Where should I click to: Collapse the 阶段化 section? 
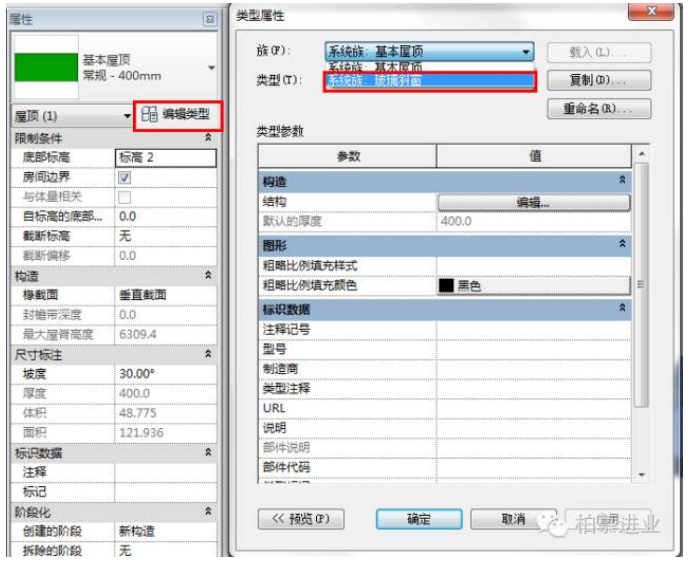point(208,511)
